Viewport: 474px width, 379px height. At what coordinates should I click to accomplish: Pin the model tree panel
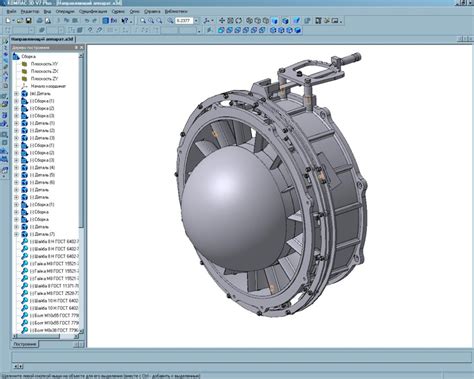point(76,48)
